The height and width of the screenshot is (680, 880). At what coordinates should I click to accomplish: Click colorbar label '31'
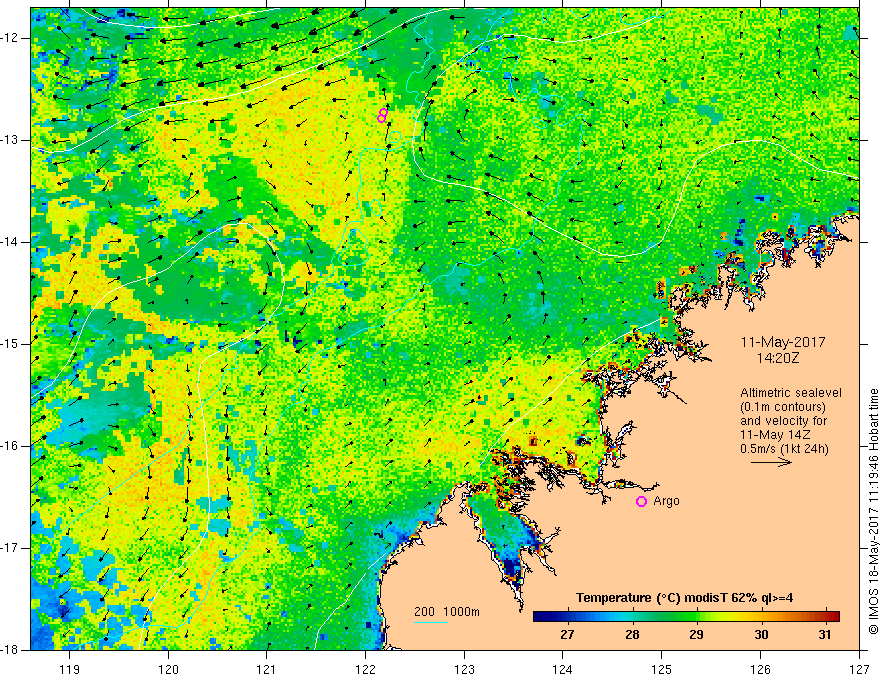point(824,635)
